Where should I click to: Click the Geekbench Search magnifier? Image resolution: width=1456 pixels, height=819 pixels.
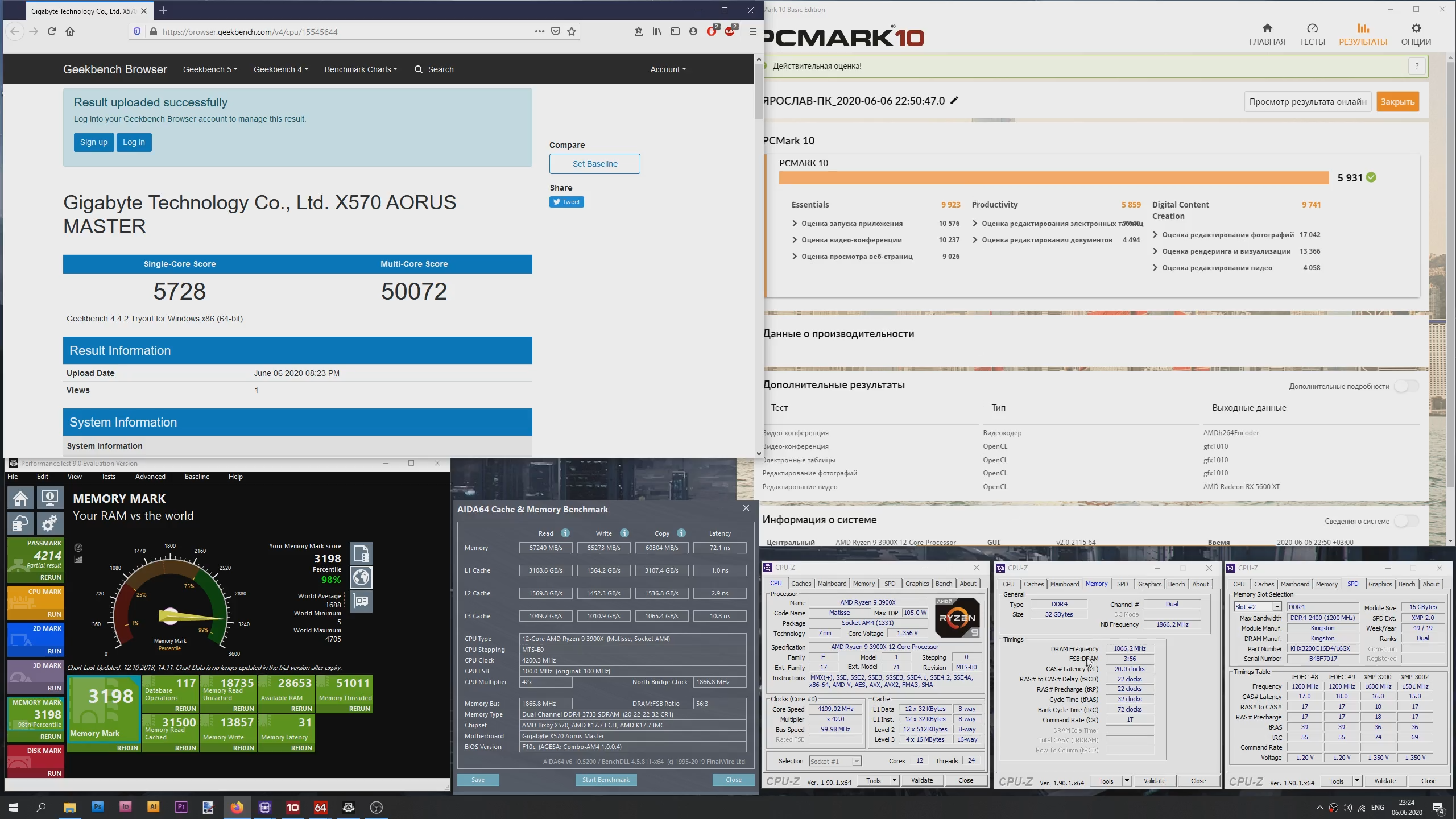point(419,69)
